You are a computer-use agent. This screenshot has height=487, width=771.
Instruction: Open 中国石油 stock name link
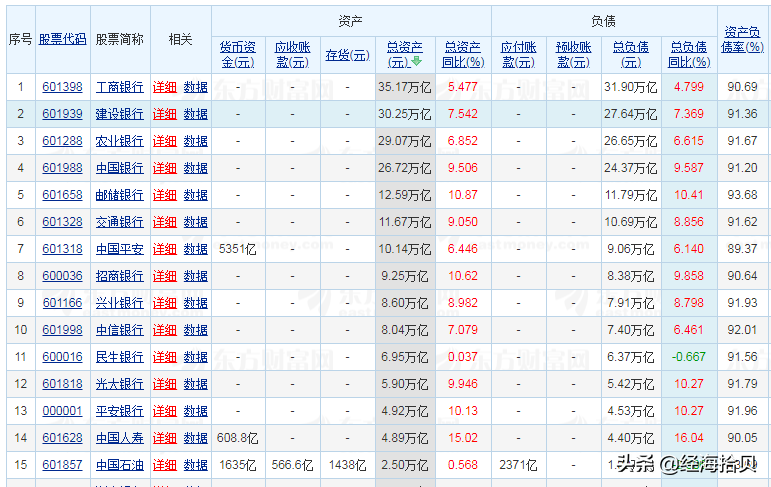click(x=119, y=465)
